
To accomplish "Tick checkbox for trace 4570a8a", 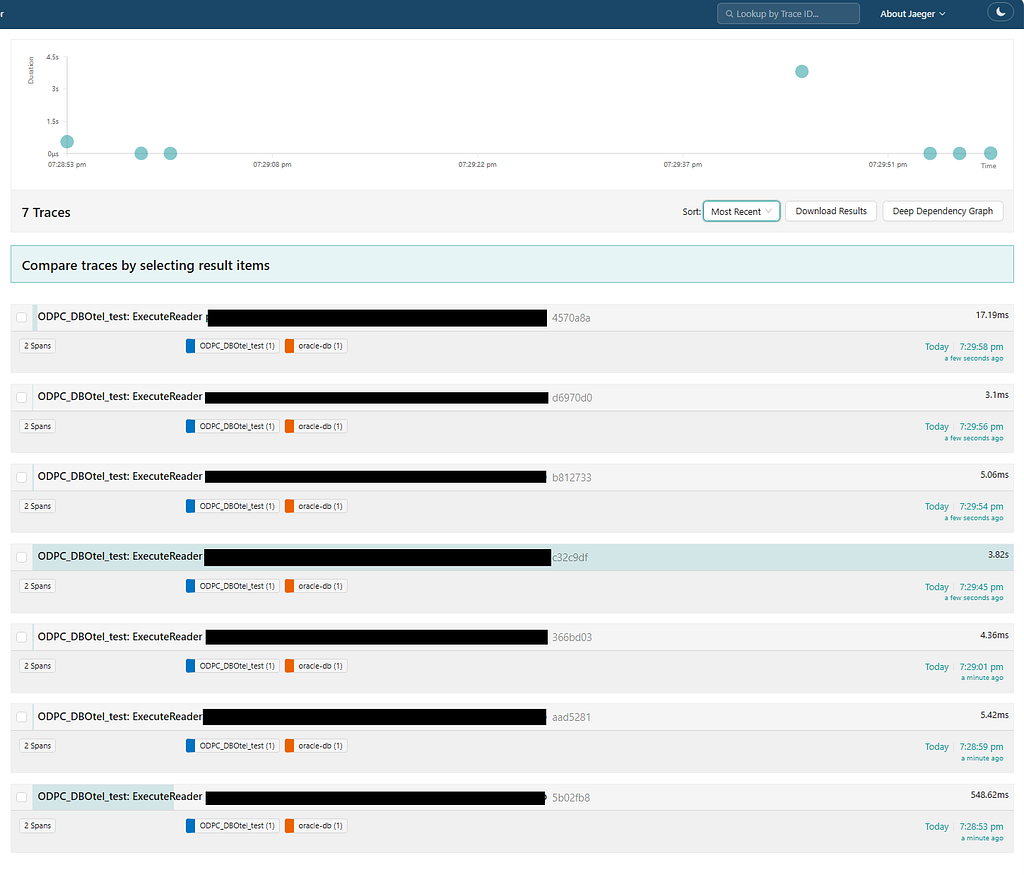I will click(22, 317).
